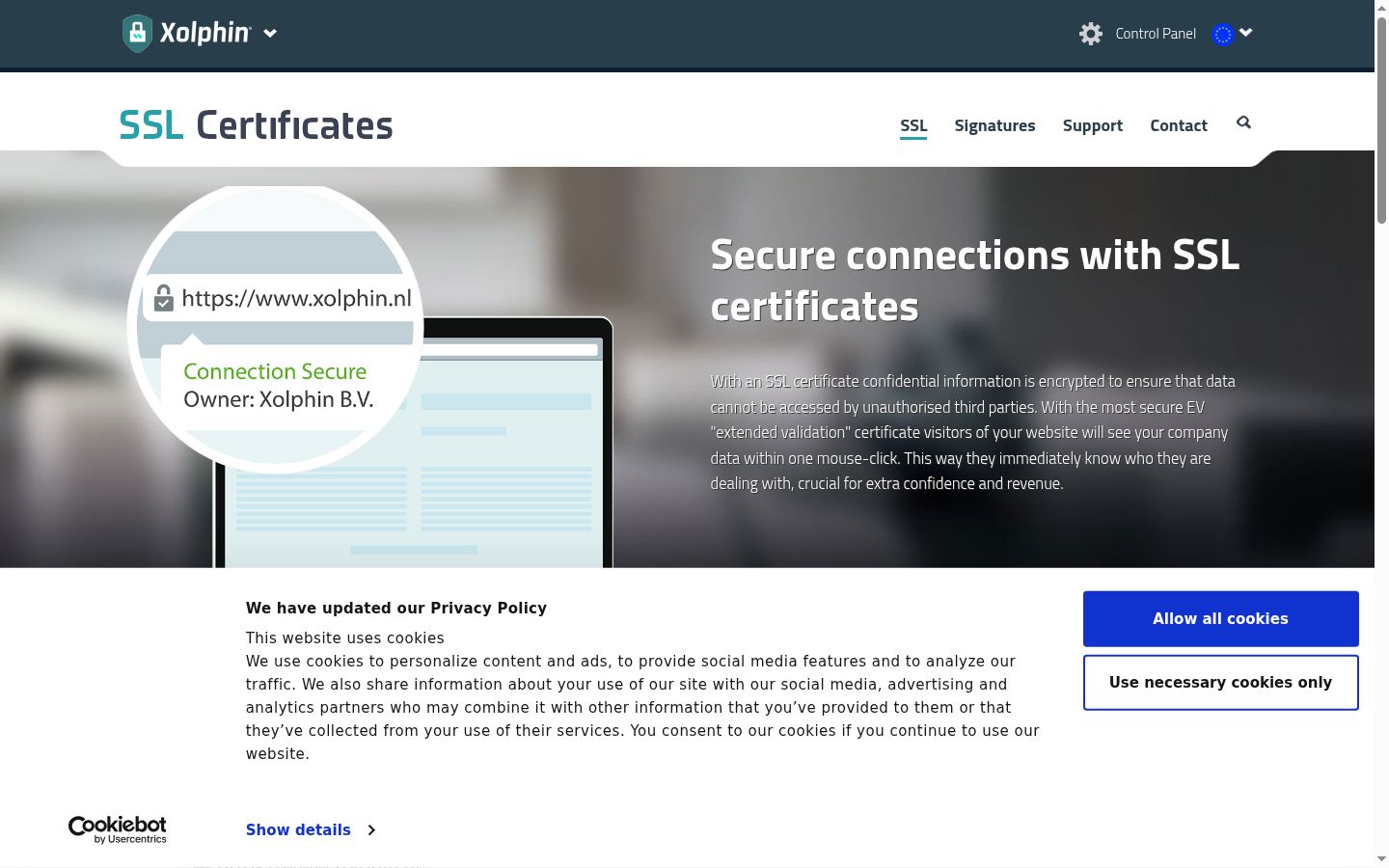The height and width of the screenshot is (868, 1389).
Task: Click the EU flag region icon
Action: (1223, 35)
